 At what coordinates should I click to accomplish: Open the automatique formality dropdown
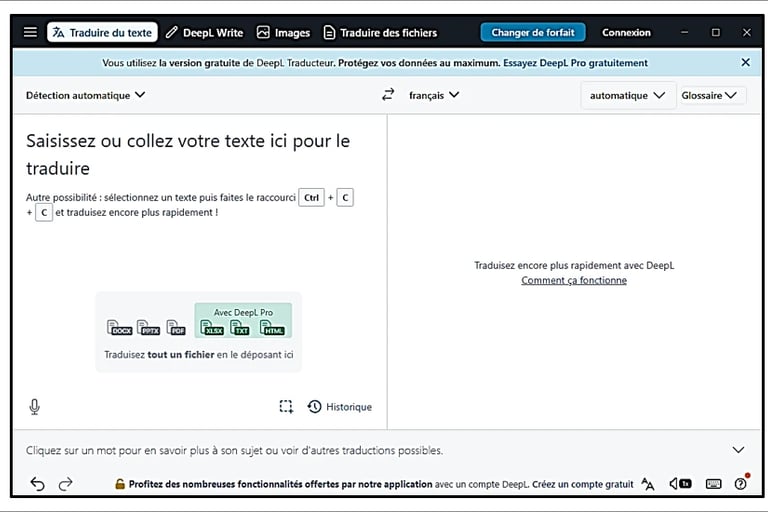627,95
